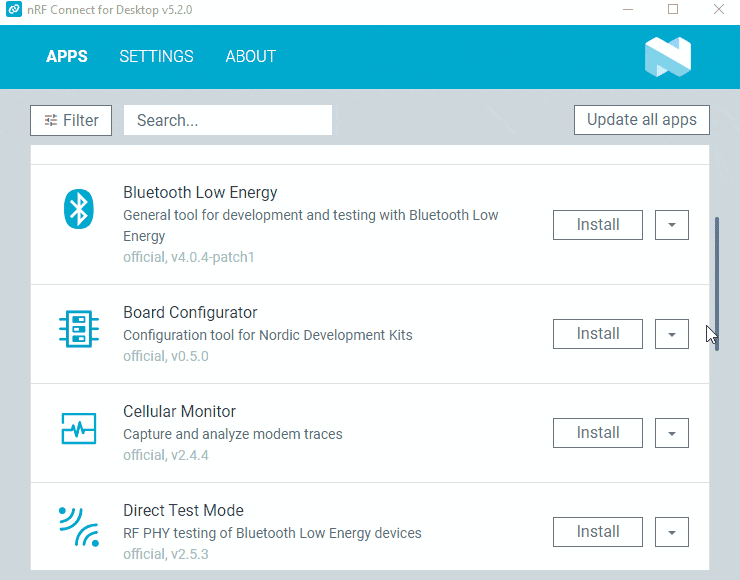The height and width of the screenshot is (580, 740).
Task: Click the app list vertical scrollbar
Action: 717,284
